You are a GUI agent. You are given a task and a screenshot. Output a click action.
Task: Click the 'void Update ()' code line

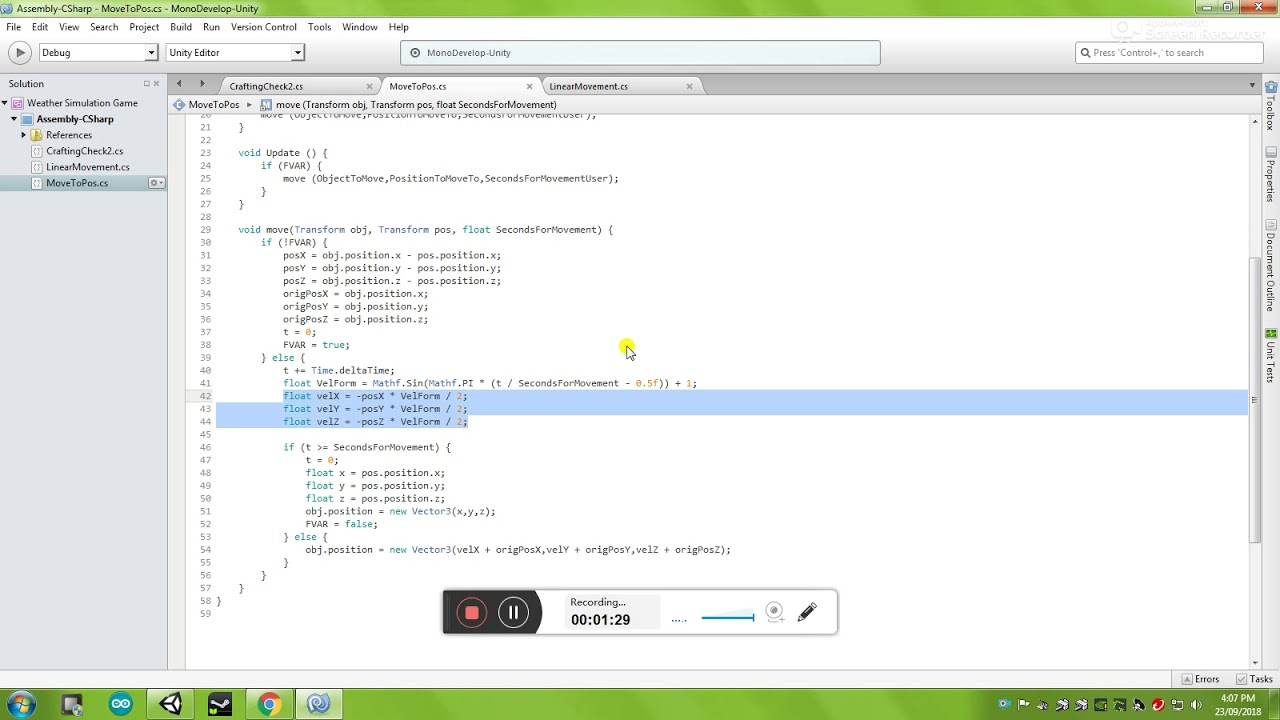click(x=282, y=153)
